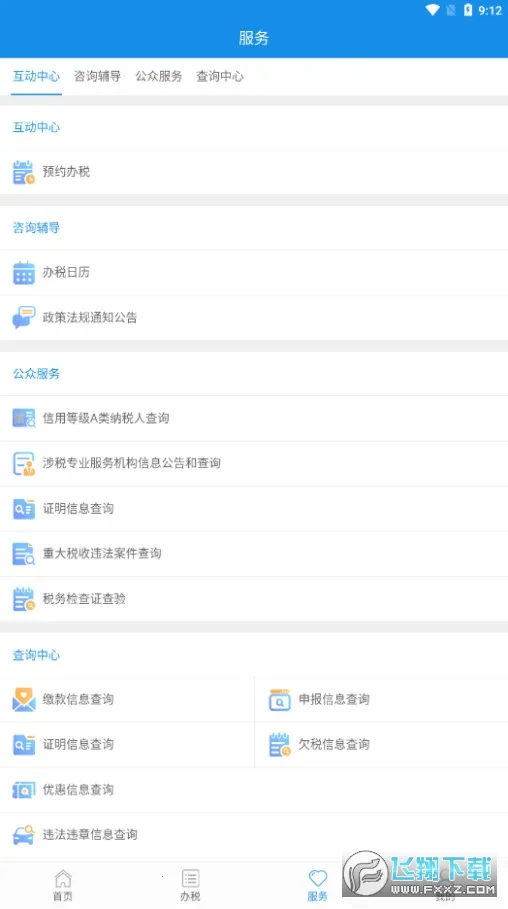Tap the 9:12 clock in status bar
508x909 pixels.
coord(491,10)
